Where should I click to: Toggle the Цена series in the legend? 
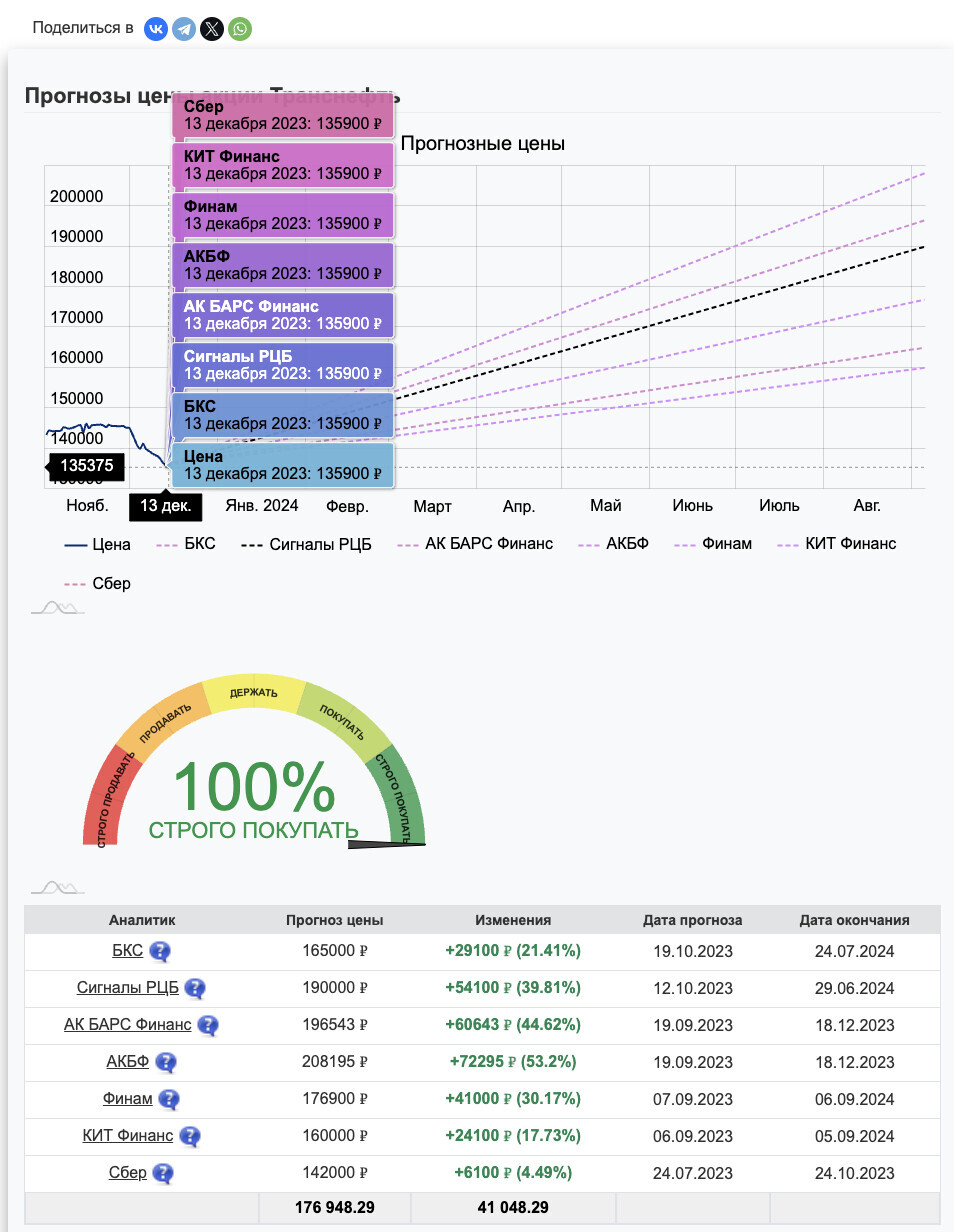pyautogui.click(x=98, y=544)
